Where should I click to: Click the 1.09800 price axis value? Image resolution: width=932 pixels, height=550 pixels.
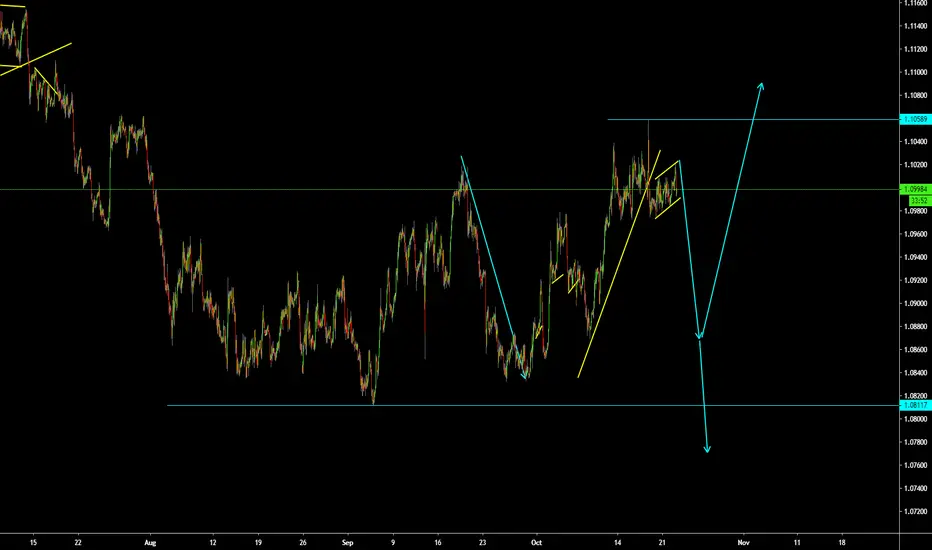pyautogui.click(x=915, y=211)
